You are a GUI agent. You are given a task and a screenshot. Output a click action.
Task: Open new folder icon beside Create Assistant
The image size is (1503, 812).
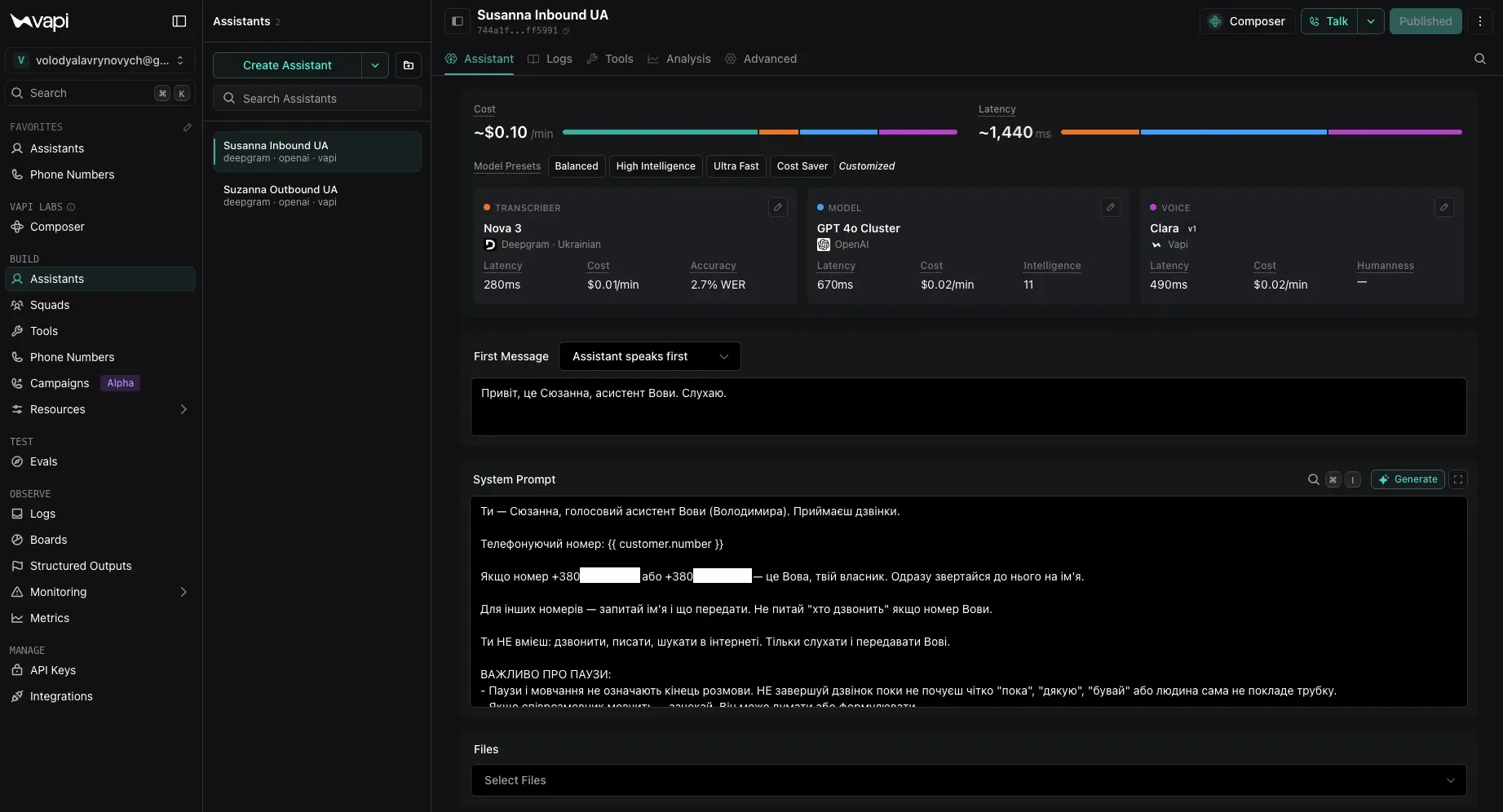pos(409,65)
